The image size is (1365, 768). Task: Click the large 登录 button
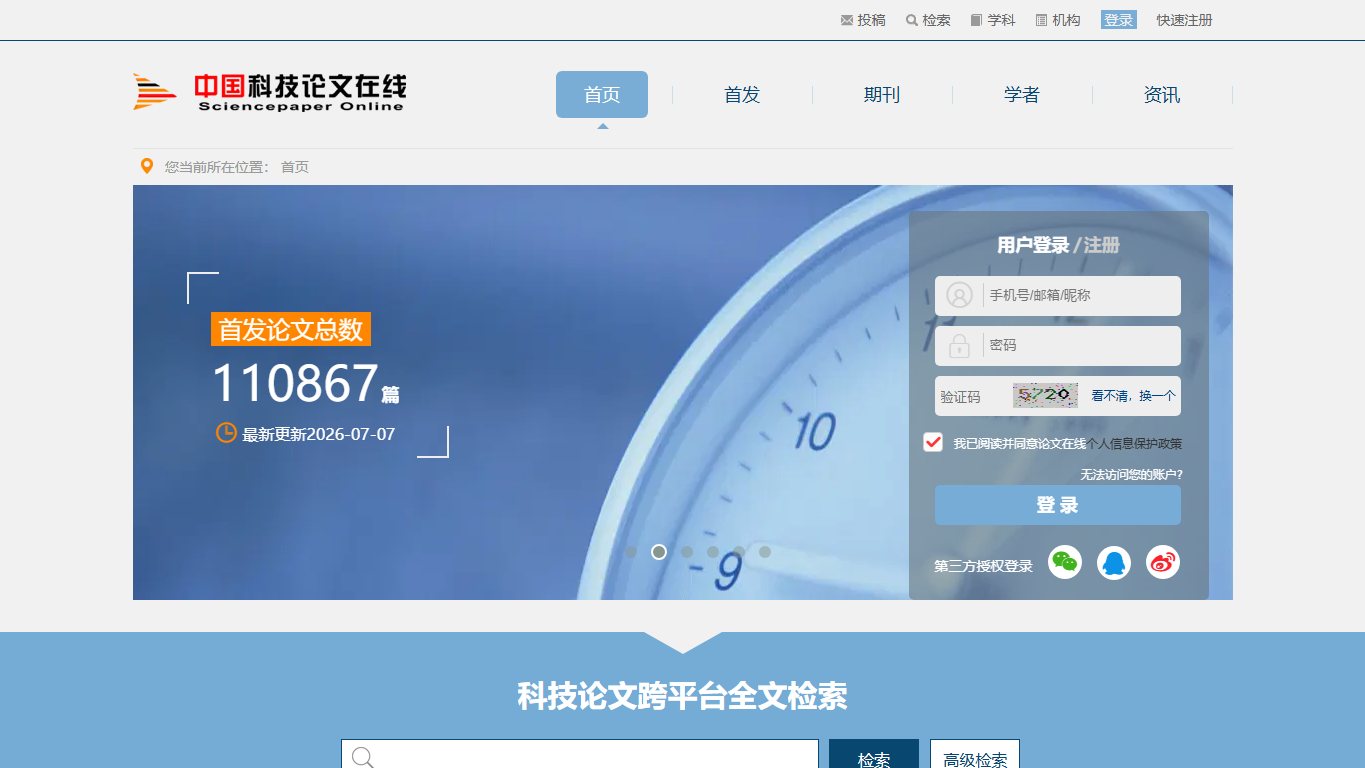1058,505
